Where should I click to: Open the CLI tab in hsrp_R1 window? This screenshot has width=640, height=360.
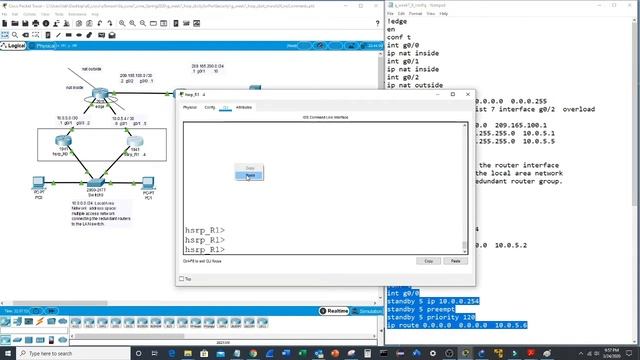point(226,107)
